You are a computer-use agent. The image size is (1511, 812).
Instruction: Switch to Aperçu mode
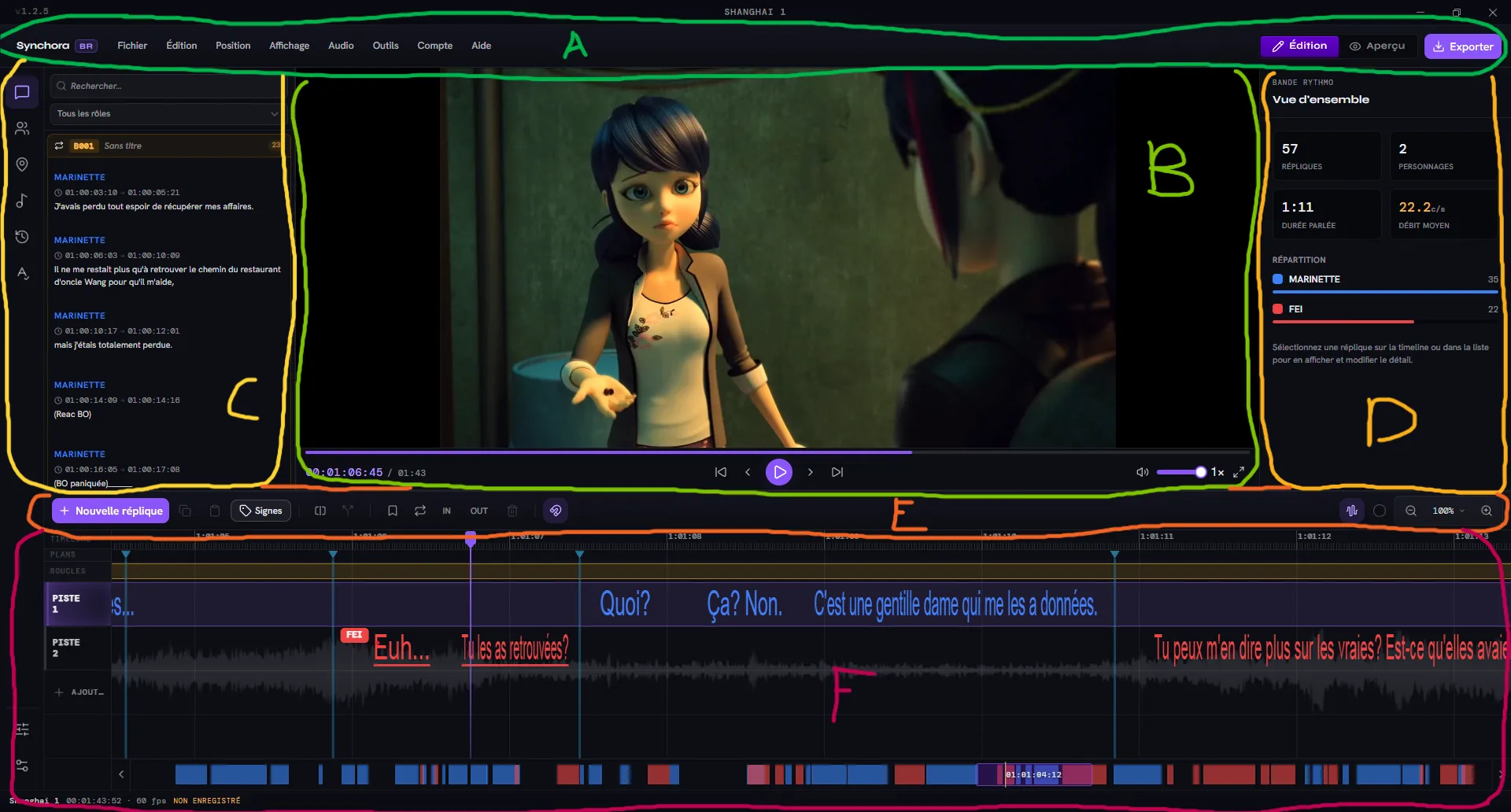[1377, 46]
